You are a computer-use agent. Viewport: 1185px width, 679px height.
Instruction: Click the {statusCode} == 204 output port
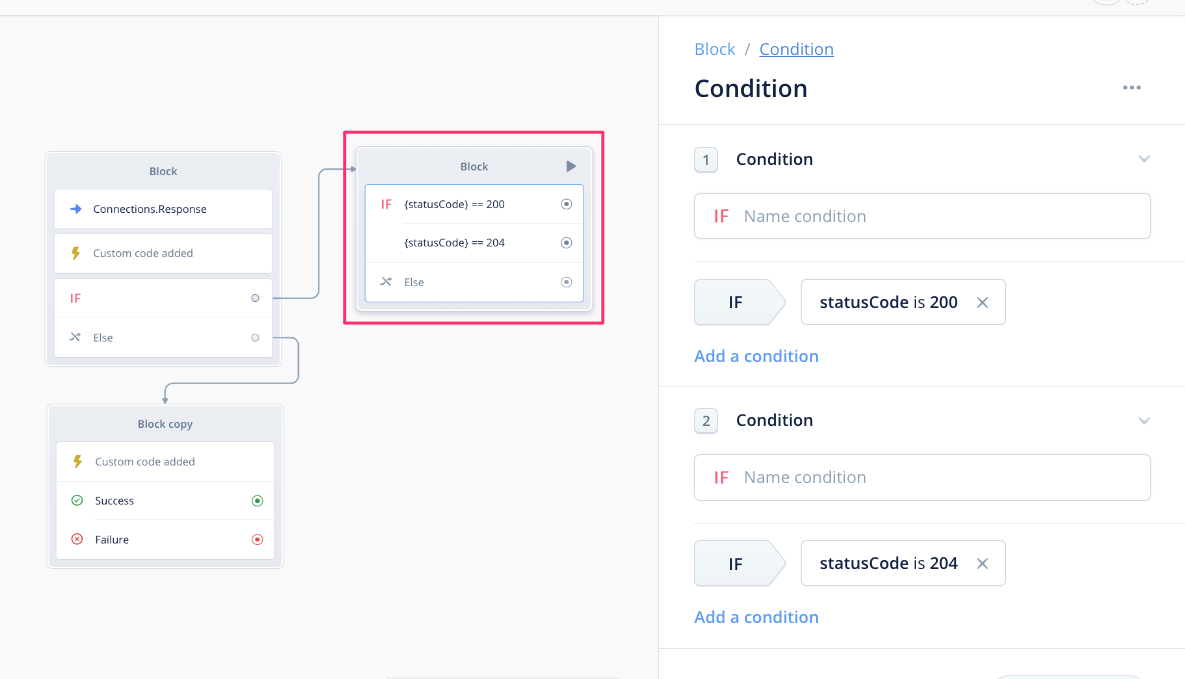pyautogui.click(x=566, y=242)
